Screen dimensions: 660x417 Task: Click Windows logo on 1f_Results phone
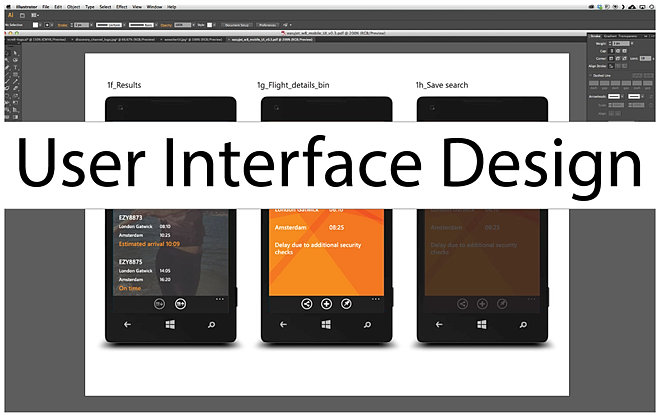[170, 324]
